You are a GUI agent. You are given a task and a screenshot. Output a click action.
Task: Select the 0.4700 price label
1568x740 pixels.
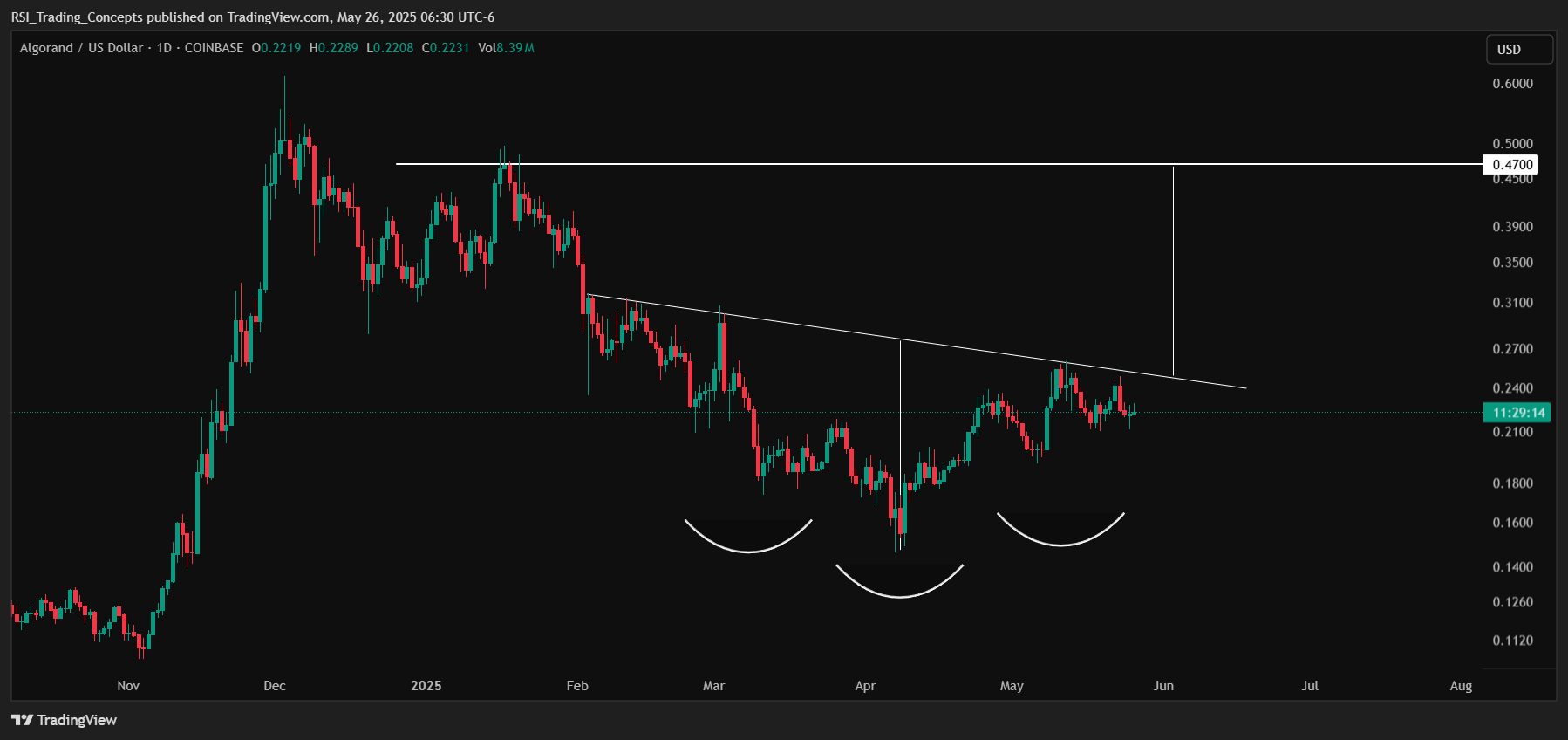click(1512, 164)
